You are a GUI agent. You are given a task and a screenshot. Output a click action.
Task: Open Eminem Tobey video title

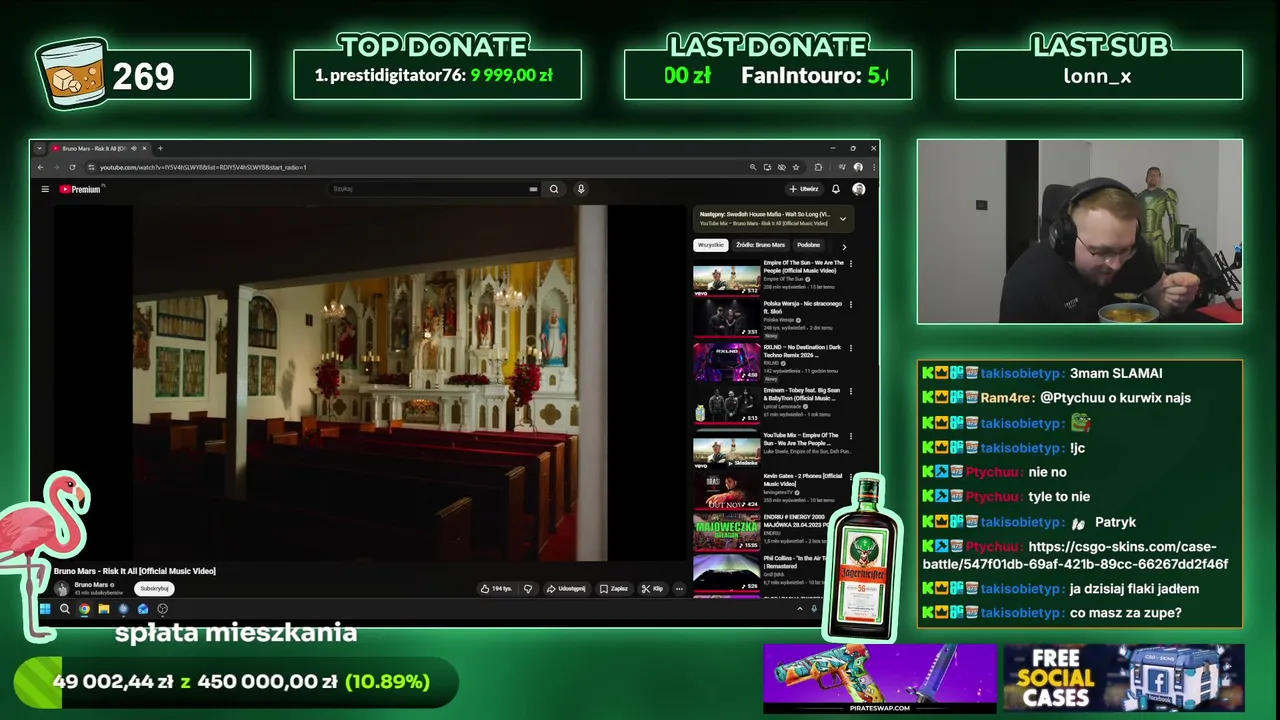click(803, 394)
